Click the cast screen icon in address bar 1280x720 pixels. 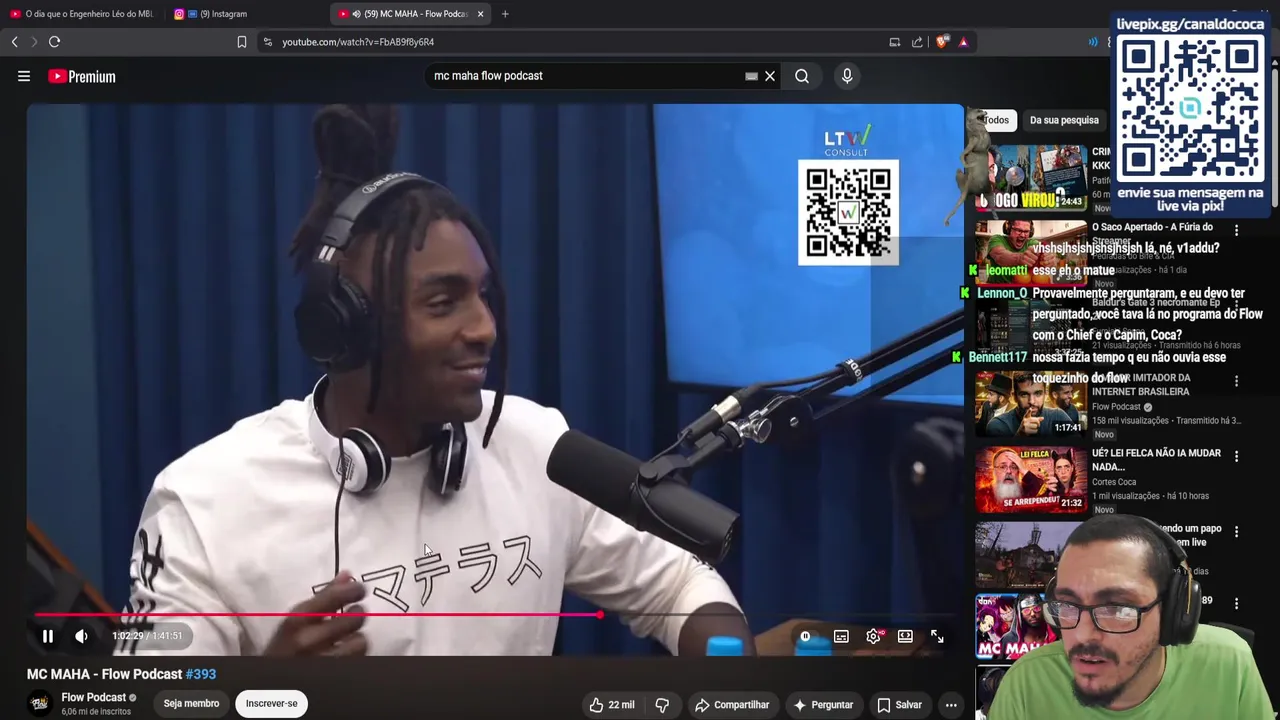click(894, 42)
